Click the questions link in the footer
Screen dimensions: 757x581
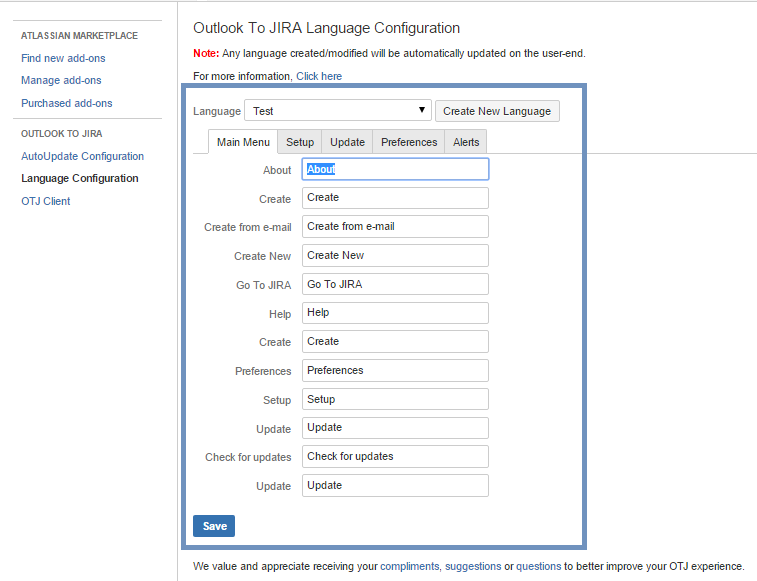539,566
